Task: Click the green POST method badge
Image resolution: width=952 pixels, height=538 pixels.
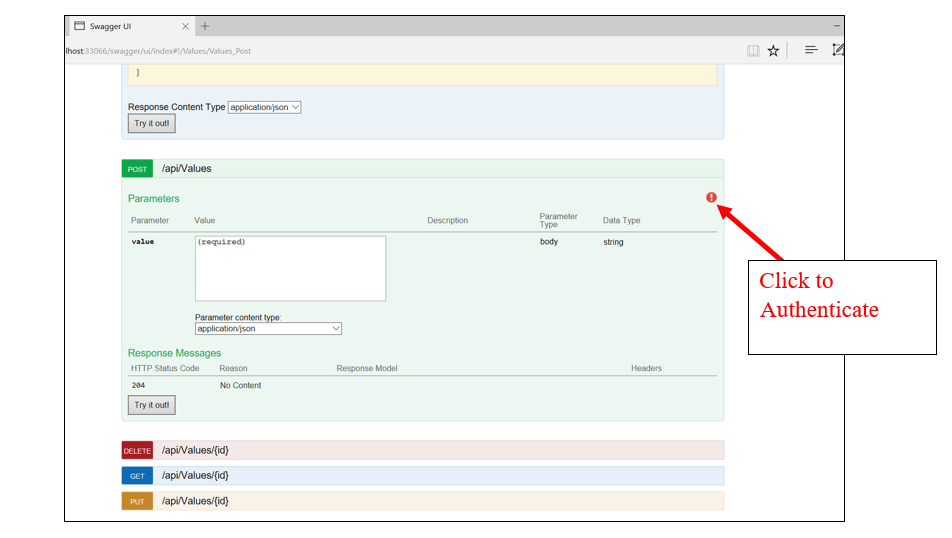Action: point(137,169)
